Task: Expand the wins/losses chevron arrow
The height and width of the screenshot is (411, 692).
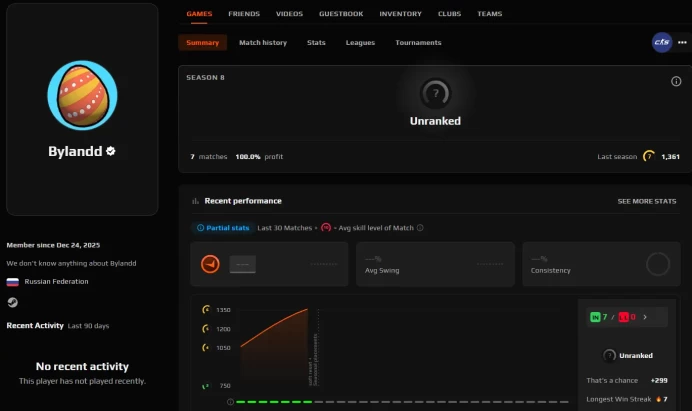Action: click(645, 317)
